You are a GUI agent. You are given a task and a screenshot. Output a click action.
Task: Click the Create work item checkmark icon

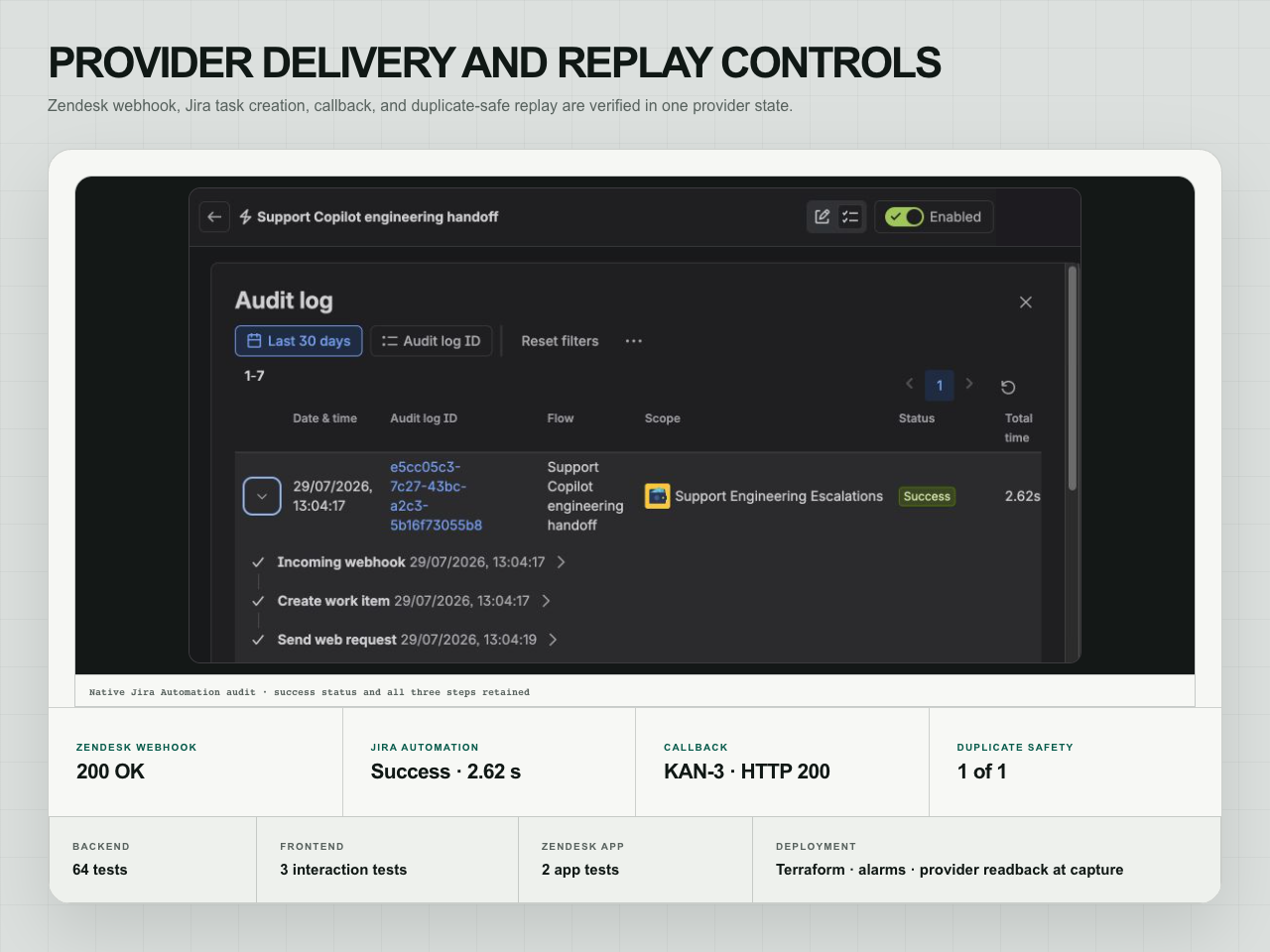258,601
